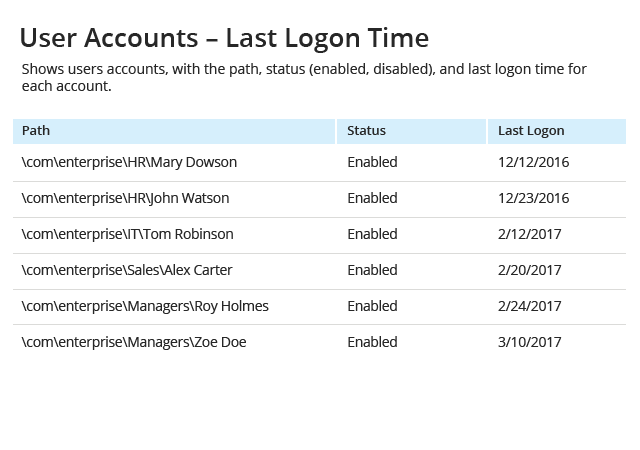The image size is (640, 450).
Task: Select the John Watson path entry
Action: (x=125, y=198)
